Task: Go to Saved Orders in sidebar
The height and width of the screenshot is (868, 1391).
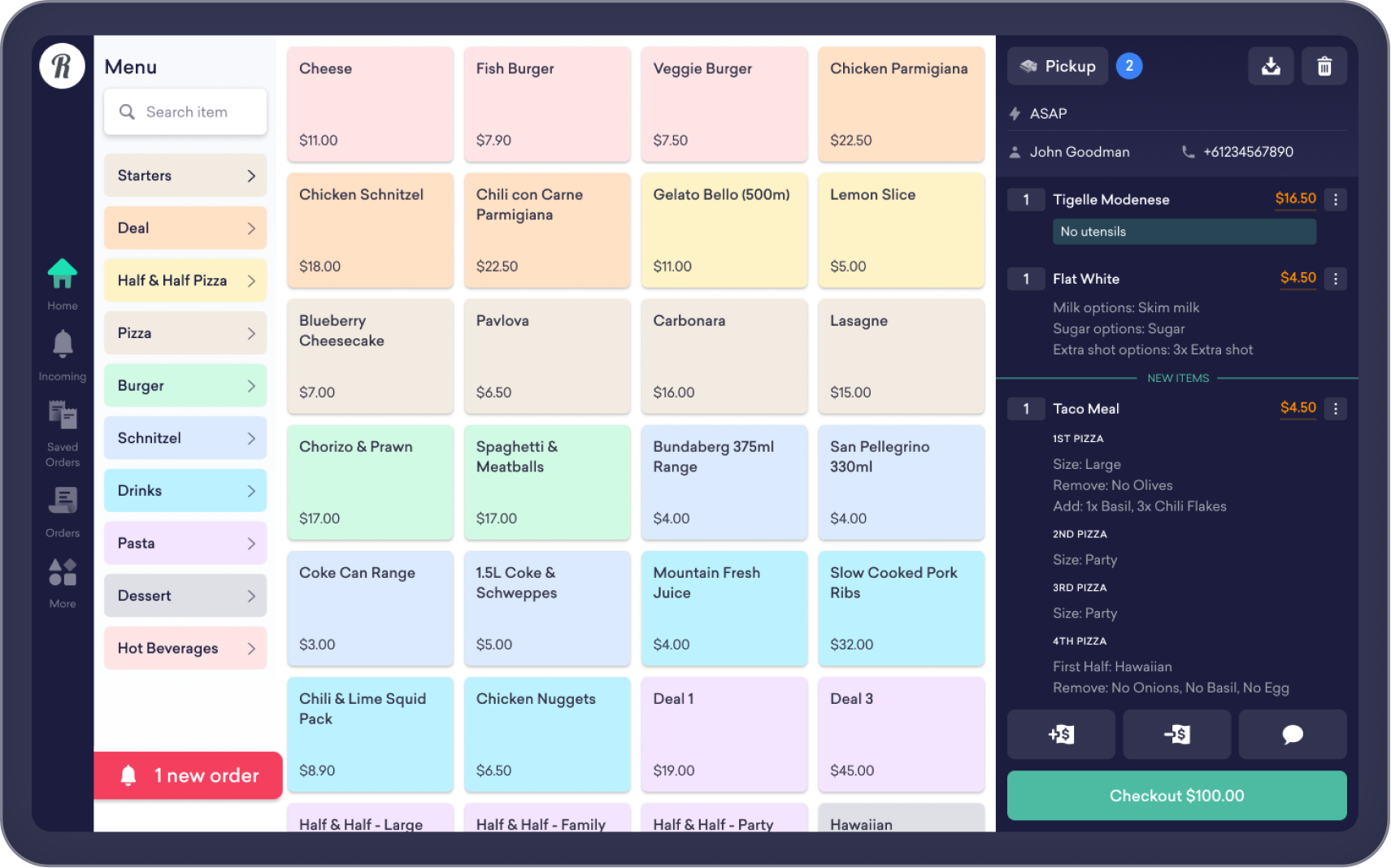Action: coord(62,416)
